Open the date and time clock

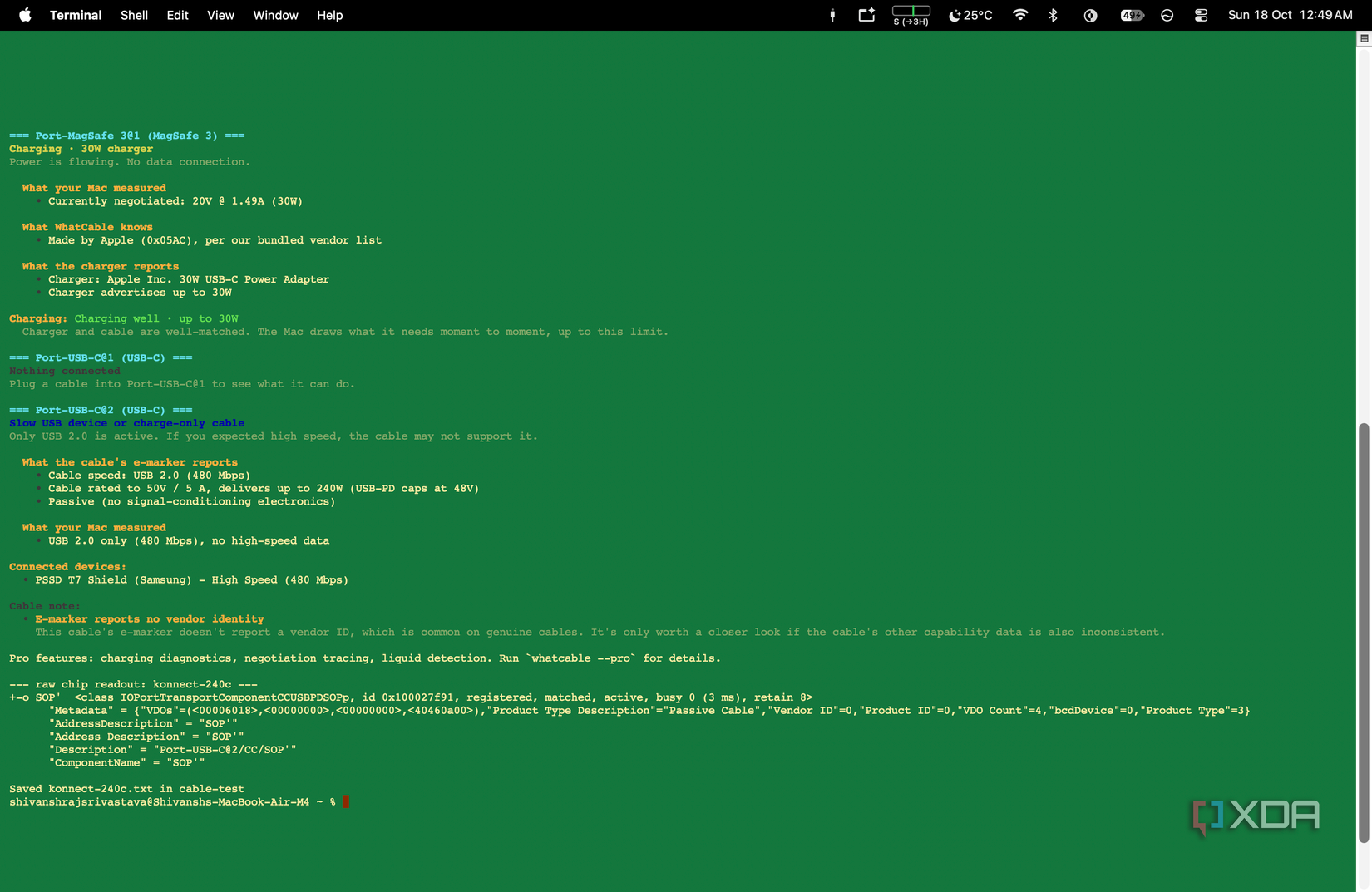pyautogui.click(x=1290, y=15)
